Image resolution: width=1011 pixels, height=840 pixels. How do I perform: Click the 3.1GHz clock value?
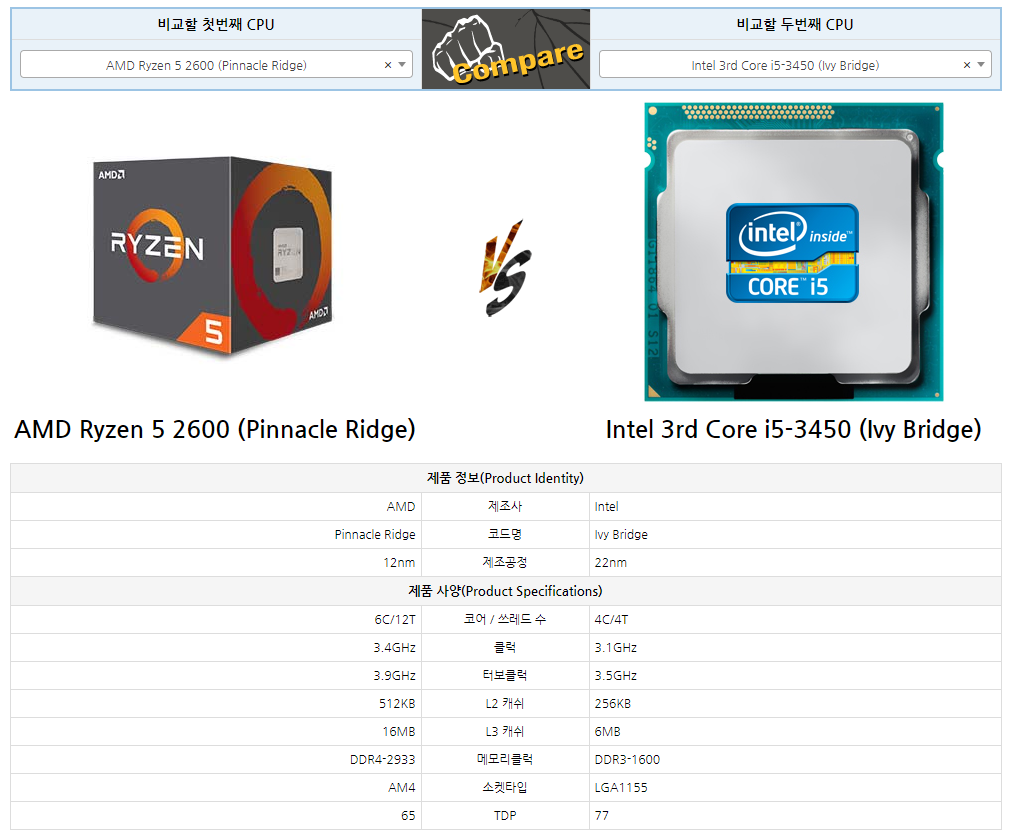(x=616, y=648)
